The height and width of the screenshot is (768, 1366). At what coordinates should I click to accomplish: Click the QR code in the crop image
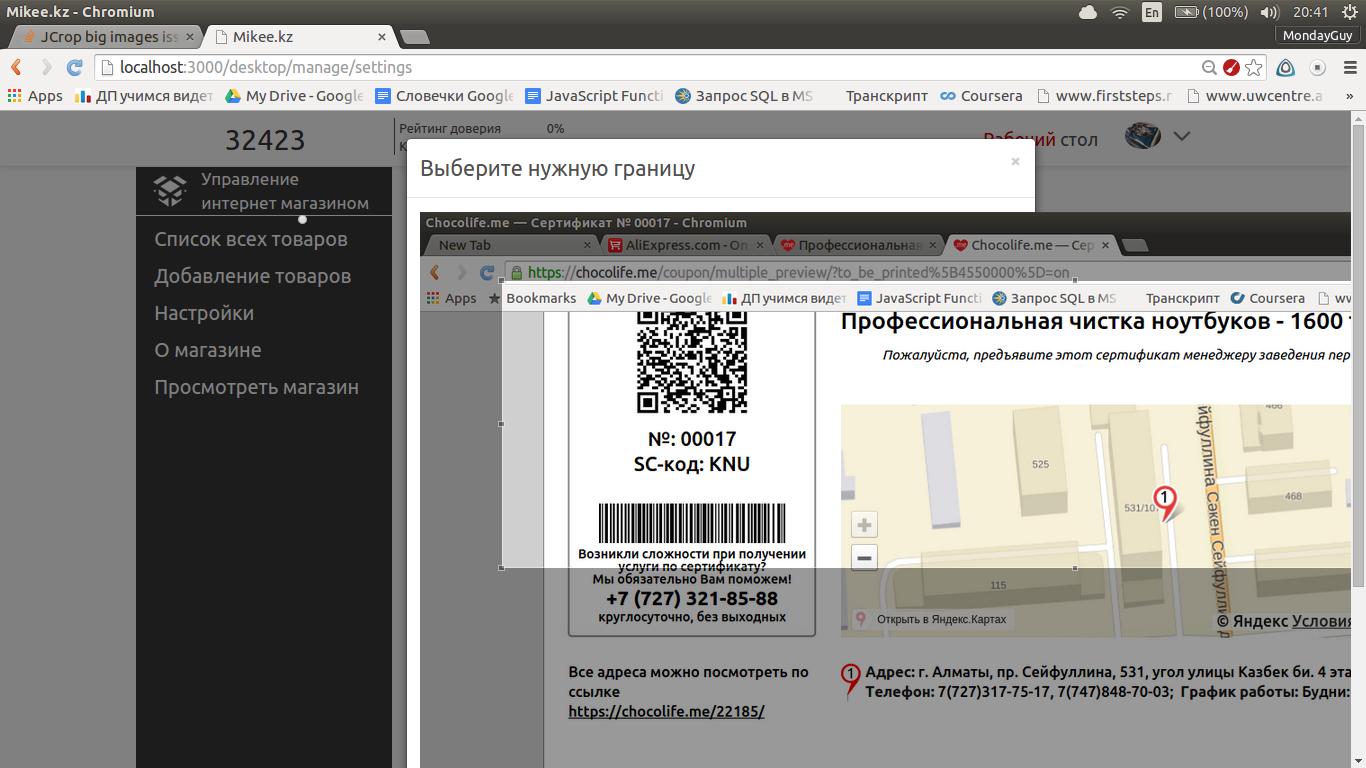(692, 360)
